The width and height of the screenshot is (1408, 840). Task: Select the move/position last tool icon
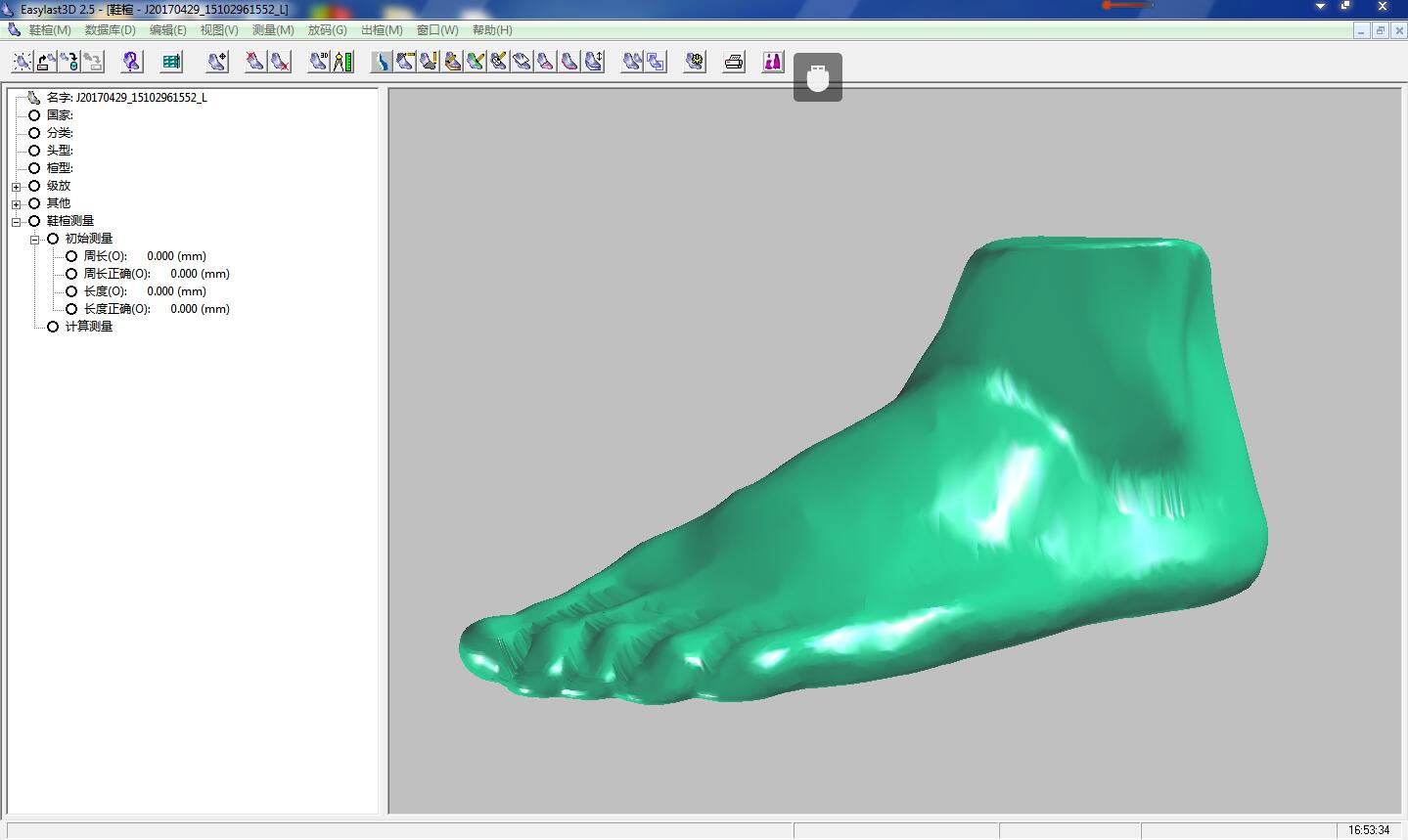[217, 62]
